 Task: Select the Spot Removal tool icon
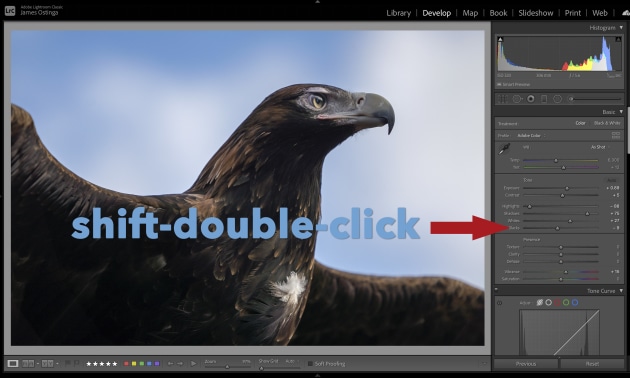[517, 99]
